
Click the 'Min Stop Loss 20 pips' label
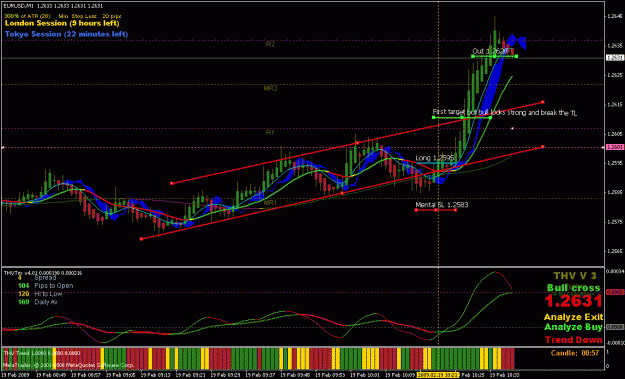click(90, 16)
